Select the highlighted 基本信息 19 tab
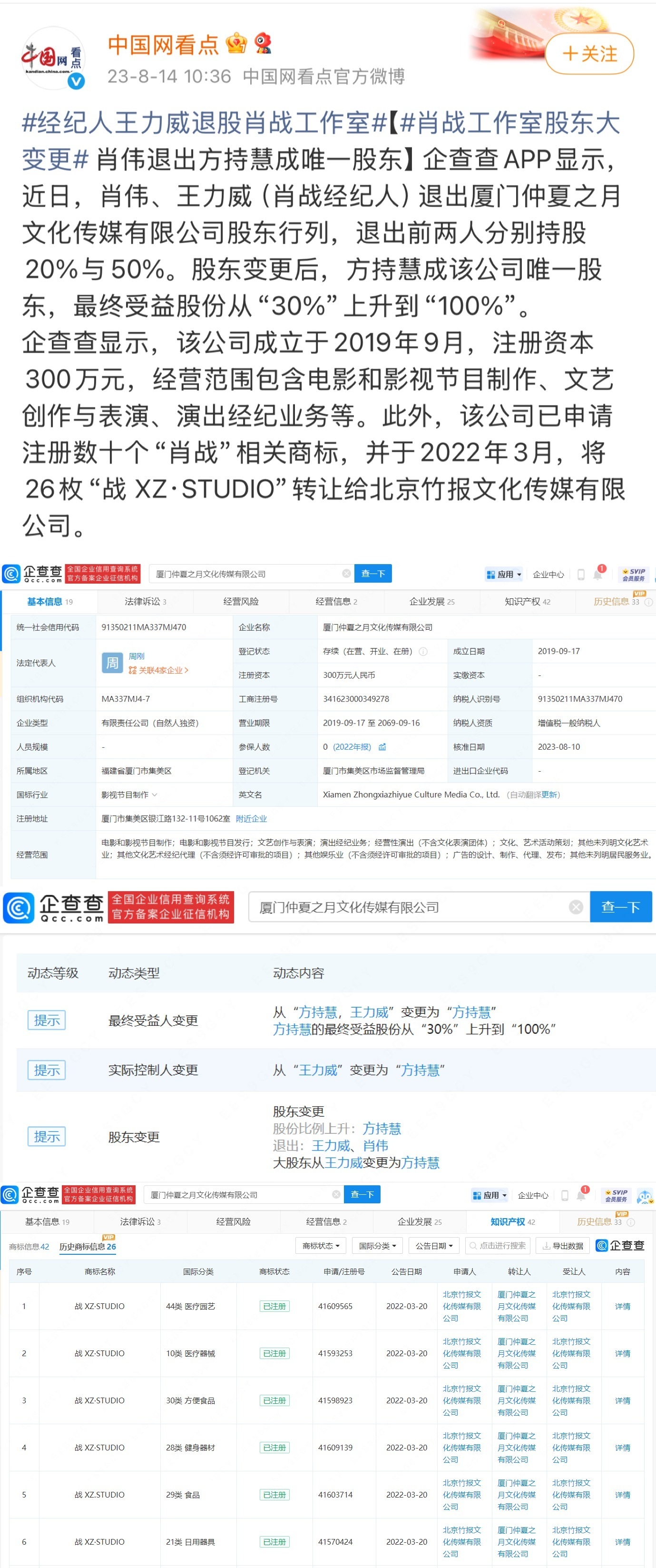656x1568 pixels. (x=49, y=601)
